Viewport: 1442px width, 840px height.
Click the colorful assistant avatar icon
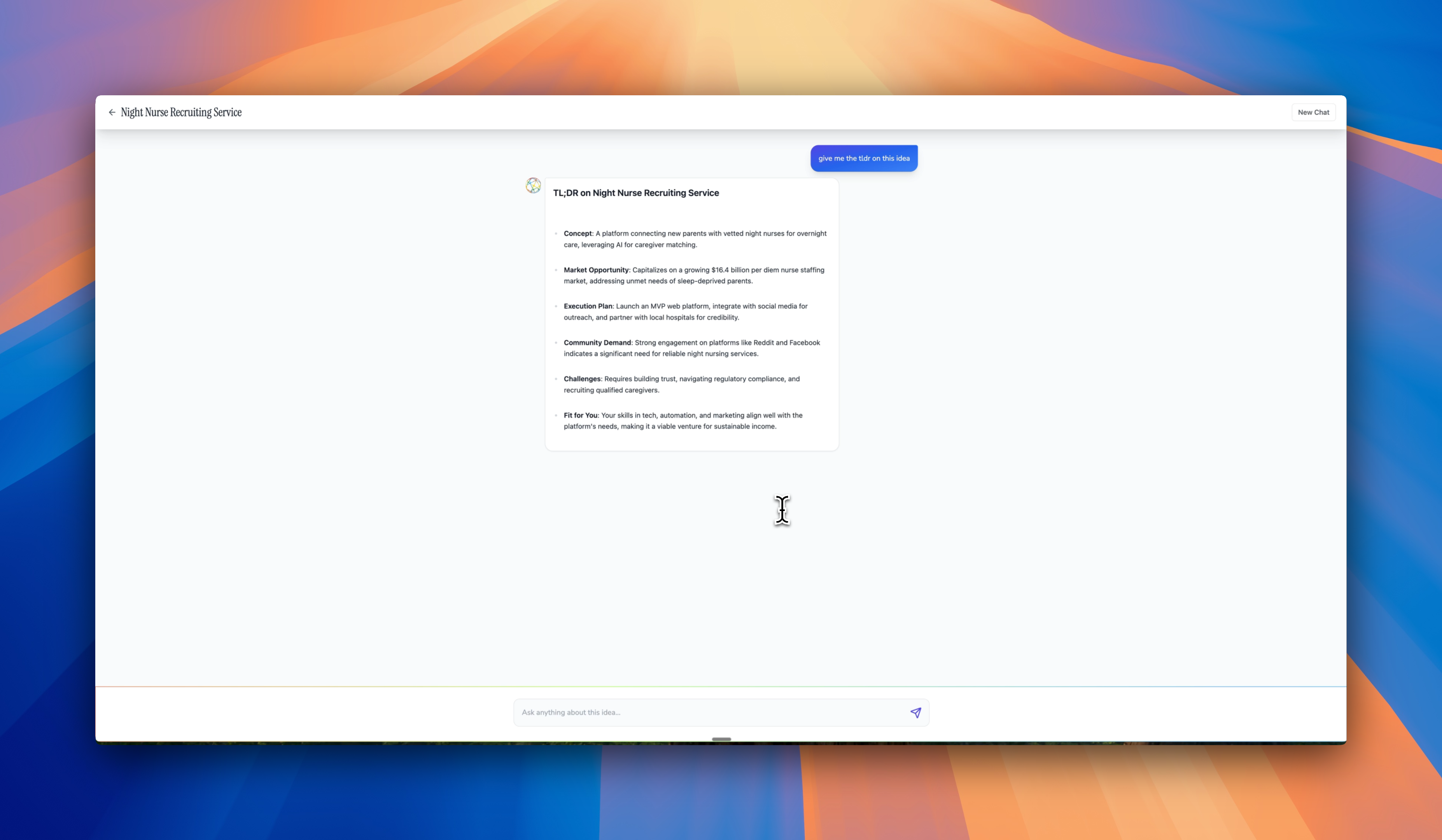pyautogui.click(x=533, y=185)
